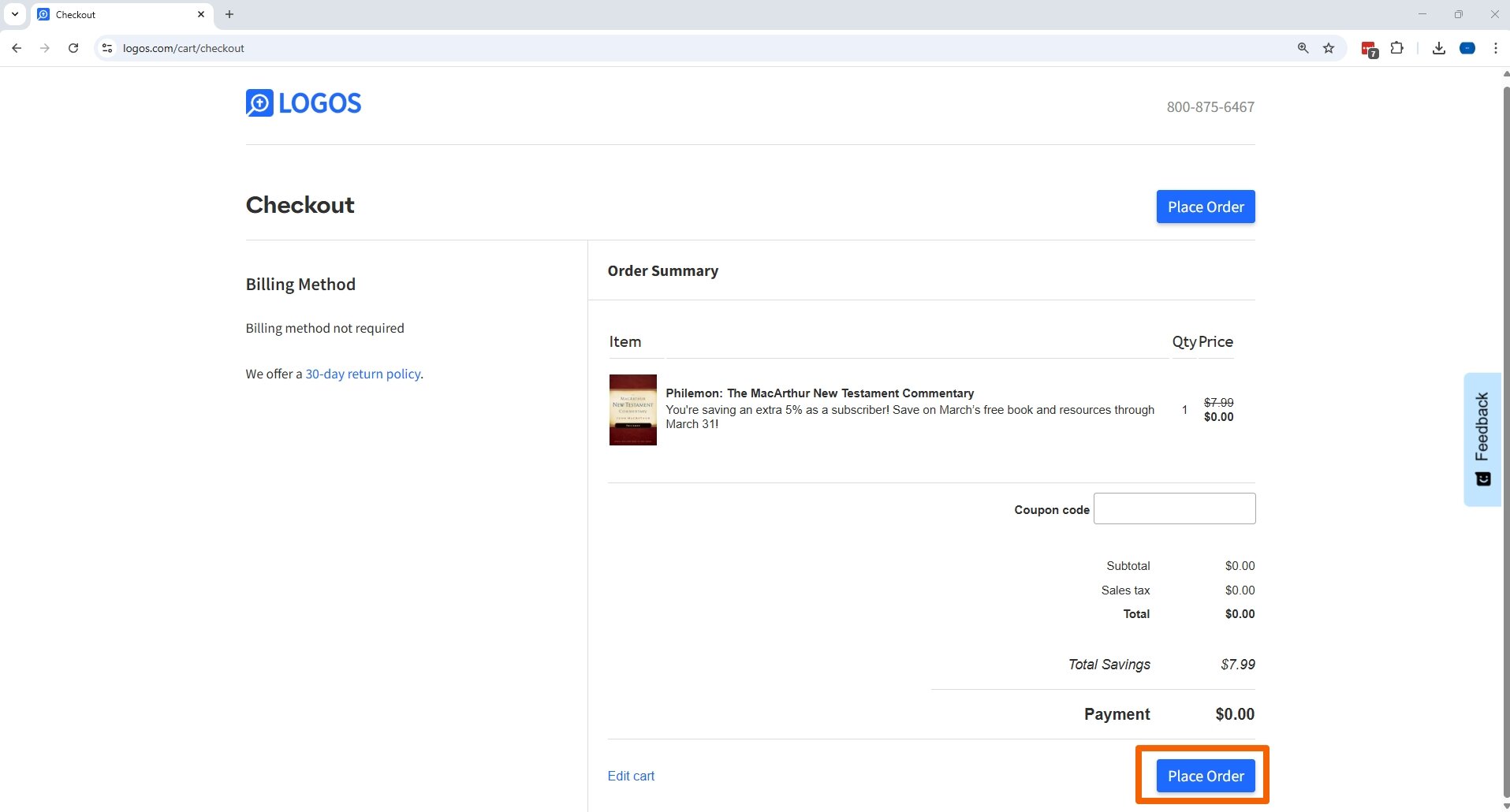This screenshot has width=1510, height=812.
Task: Click the strikethrough $7.99 price
Action: pos(1218,402)
